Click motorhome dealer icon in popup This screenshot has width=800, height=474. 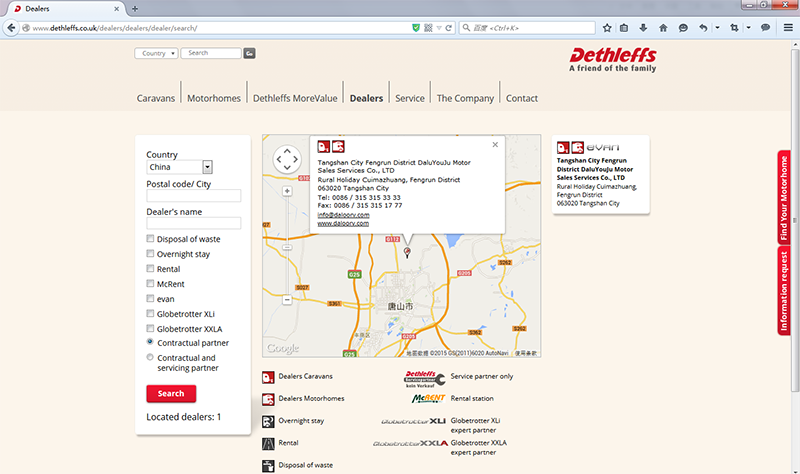coord(338,147)
